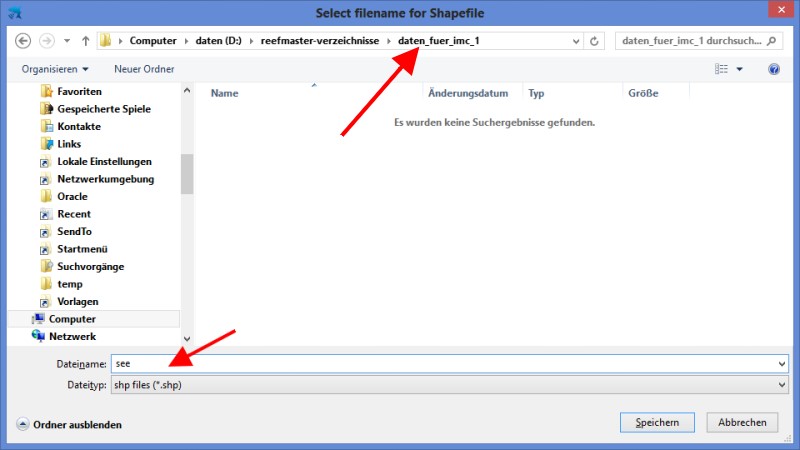Select the Favoriten folder in sidebar
Image resolution: width=800 pixels, height=450 pixels.
(x=78, y=91)
